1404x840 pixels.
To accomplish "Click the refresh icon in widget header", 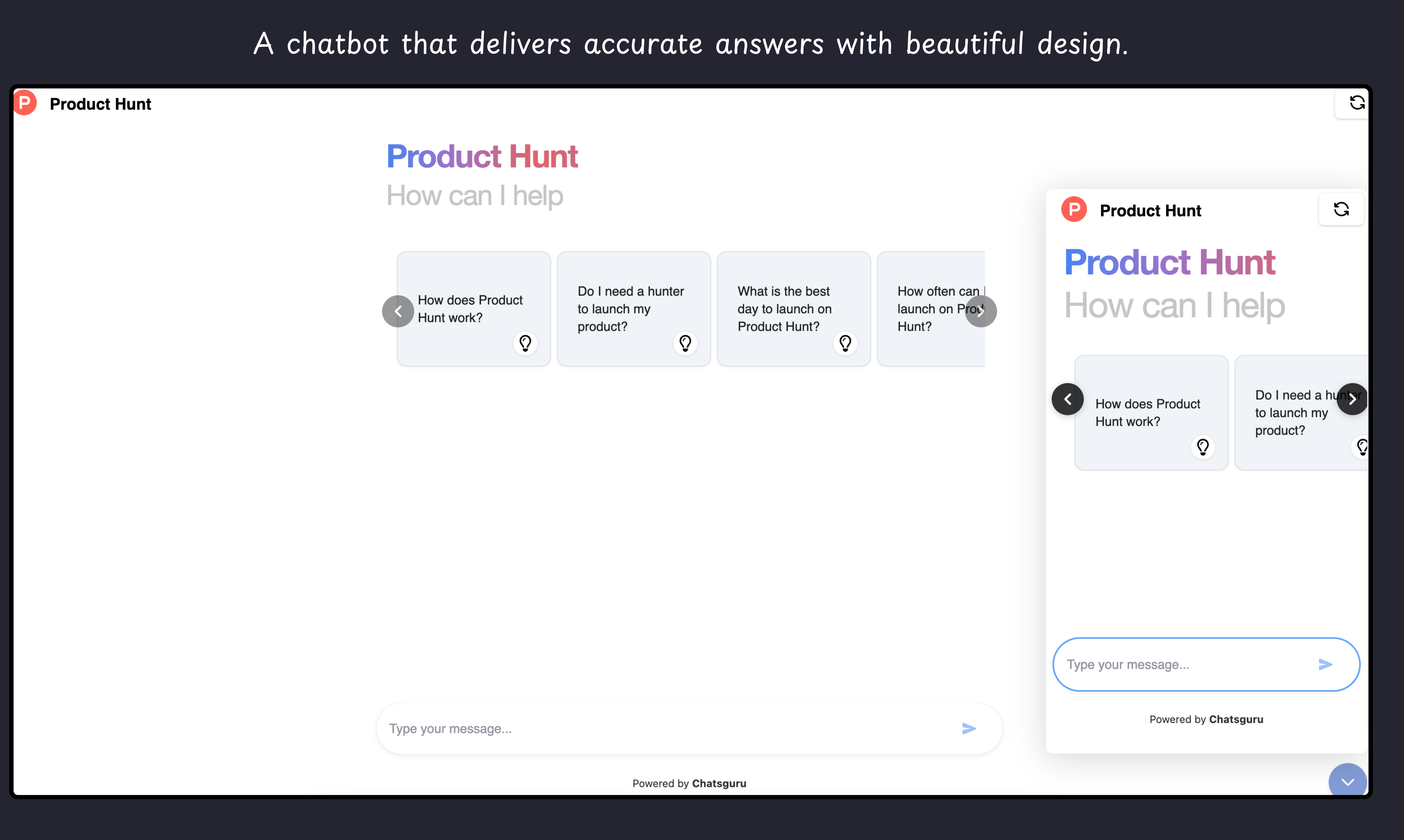I will [1341, 209].
